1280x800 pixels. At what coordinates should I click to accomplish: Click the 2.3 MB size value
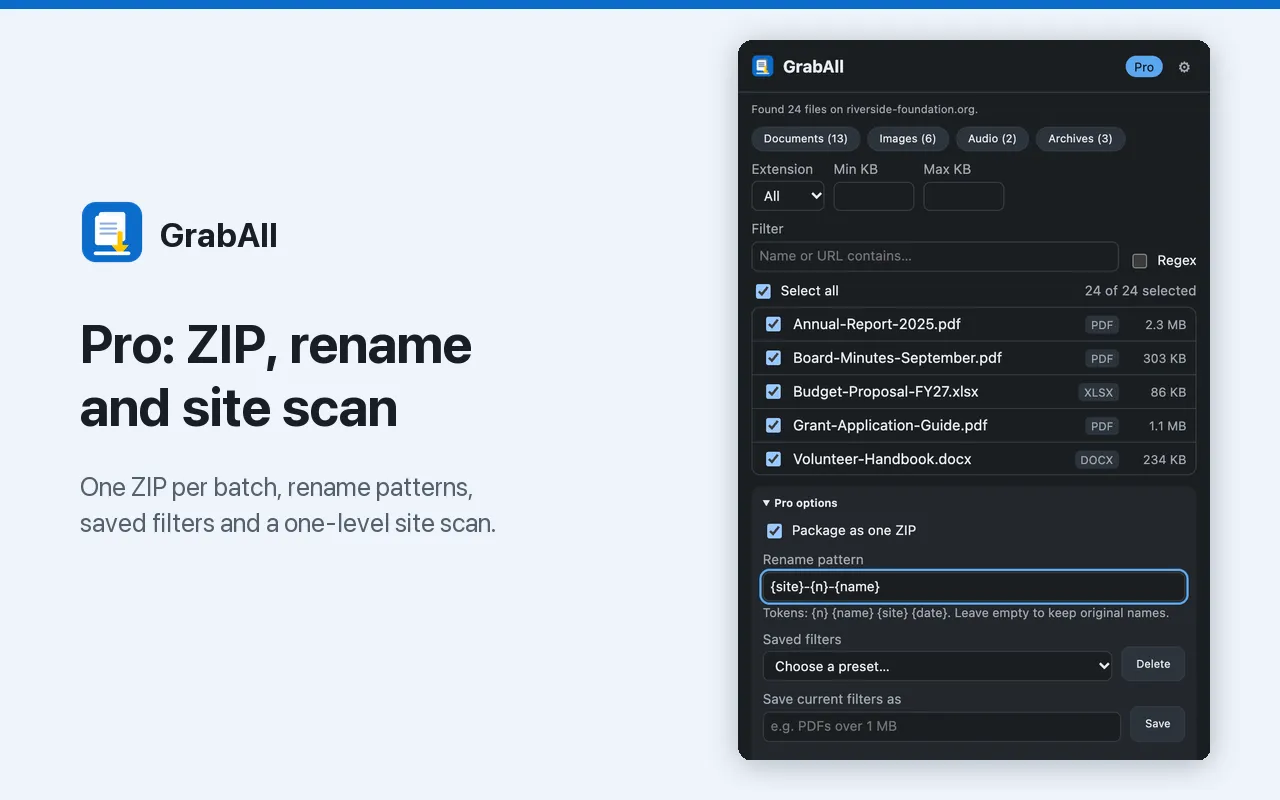click(x=1166, y=325)
